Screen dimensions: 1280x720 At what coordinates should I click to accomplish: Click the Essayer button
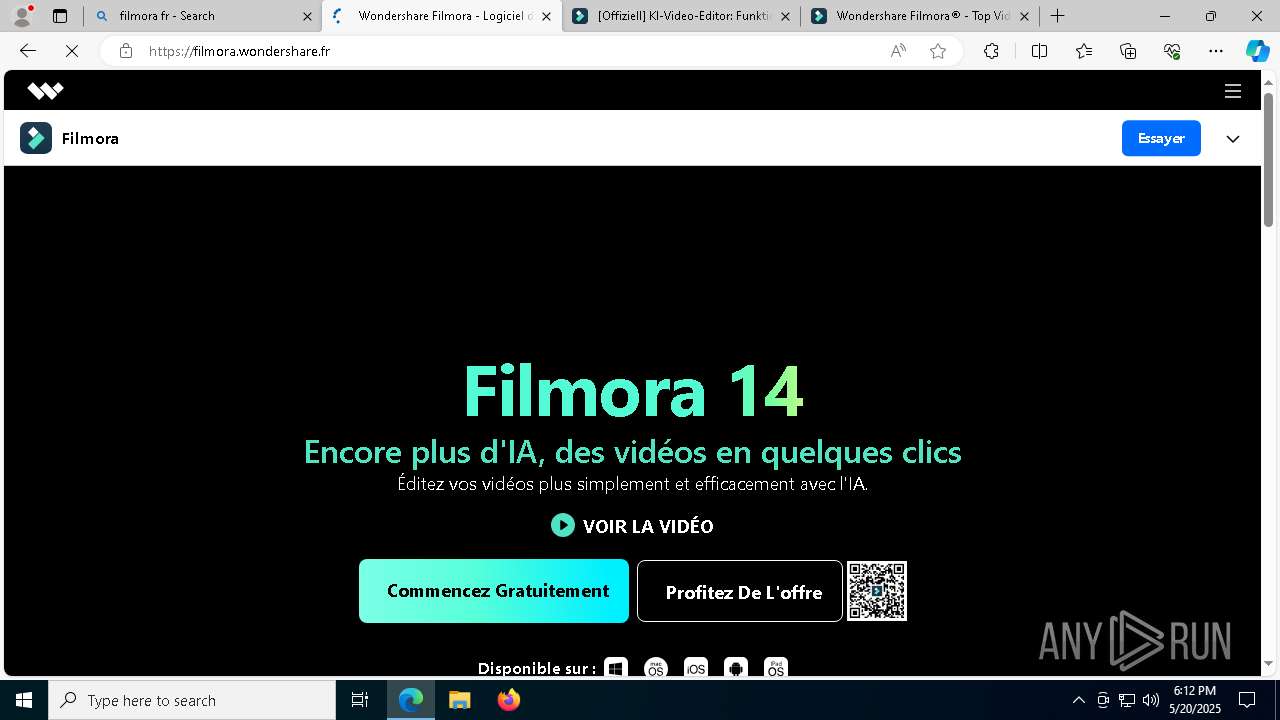(x=1161, y=138)
